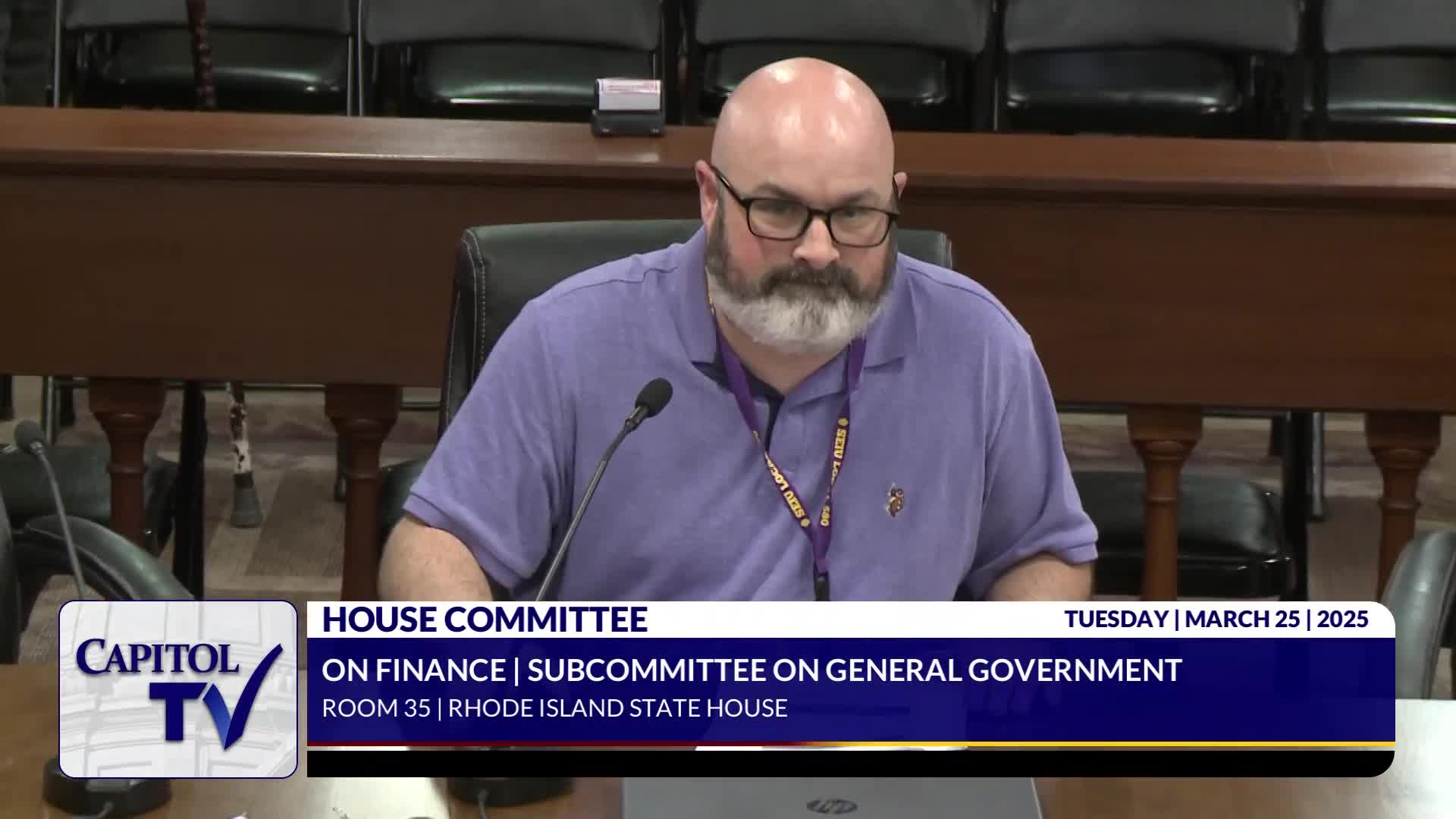The width and height of the screenshot is (1456, 819).
Task: Click the RHODE ISLAND STATE HOUSE text
Action: (617, 708)
